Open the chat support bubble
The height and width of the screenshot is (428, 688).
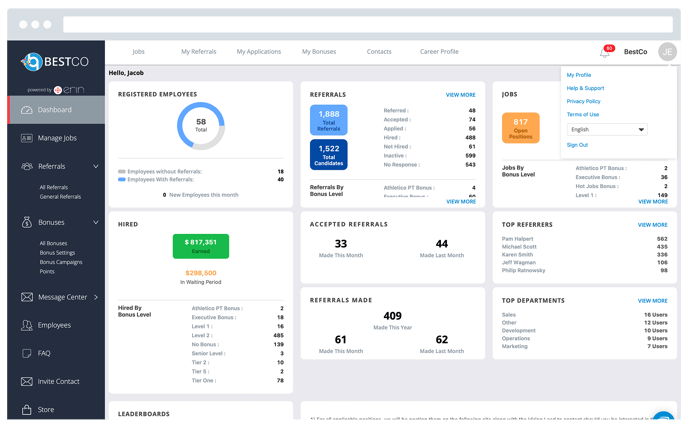click(663, 420)
